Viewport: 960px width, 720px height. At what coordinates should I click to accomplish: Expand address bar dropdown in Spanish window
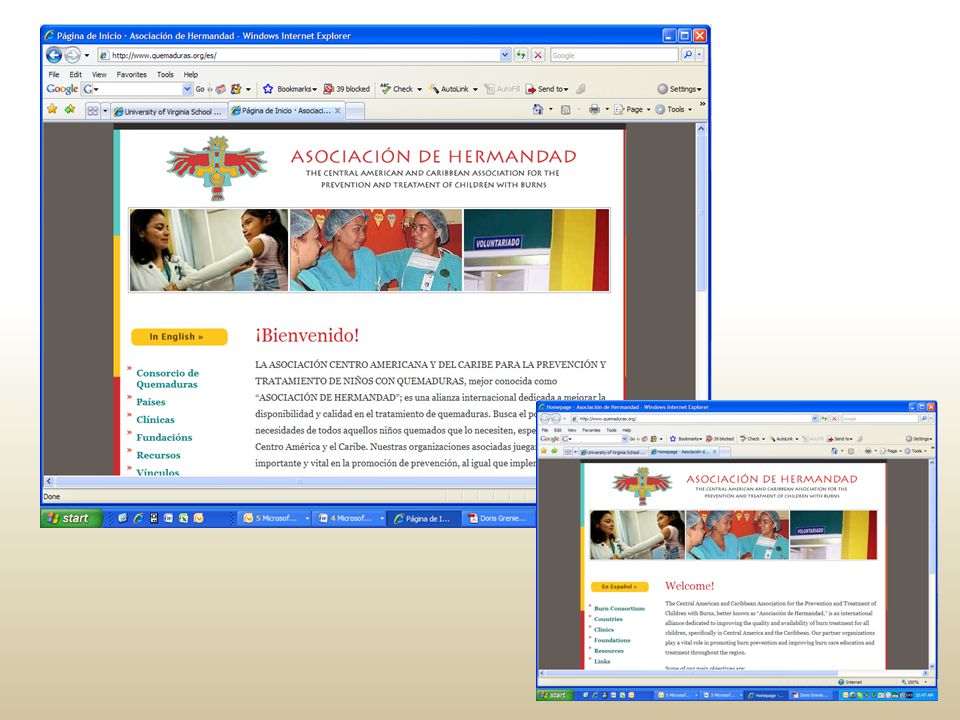[x=504, y=55]
